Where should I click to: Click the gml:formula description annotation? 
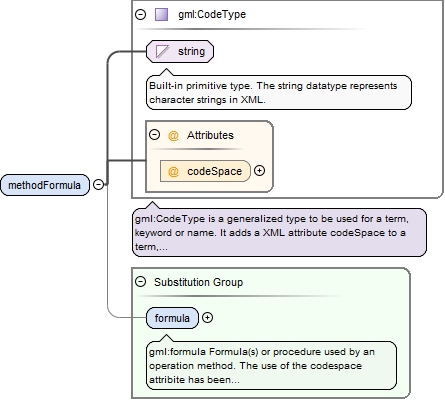[271, 365]
